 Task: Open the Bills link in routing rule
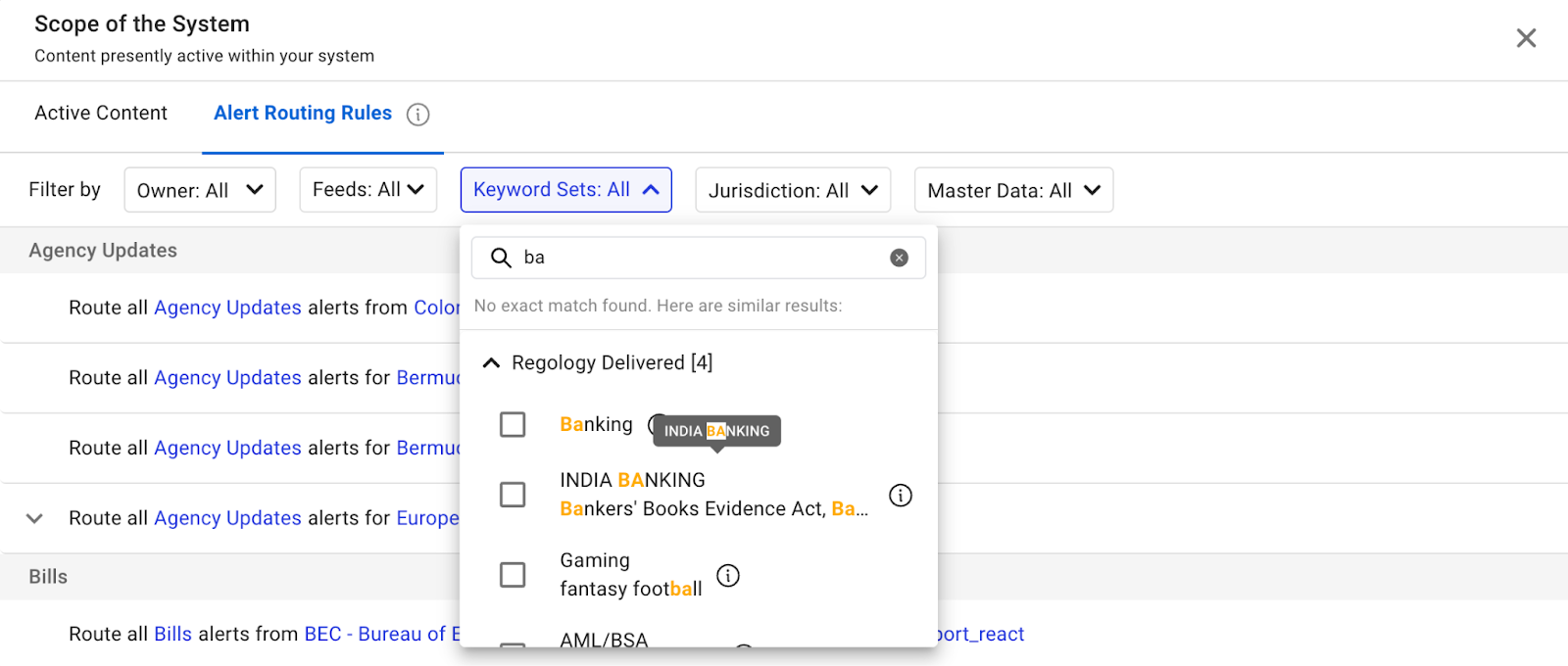[172, 635]
